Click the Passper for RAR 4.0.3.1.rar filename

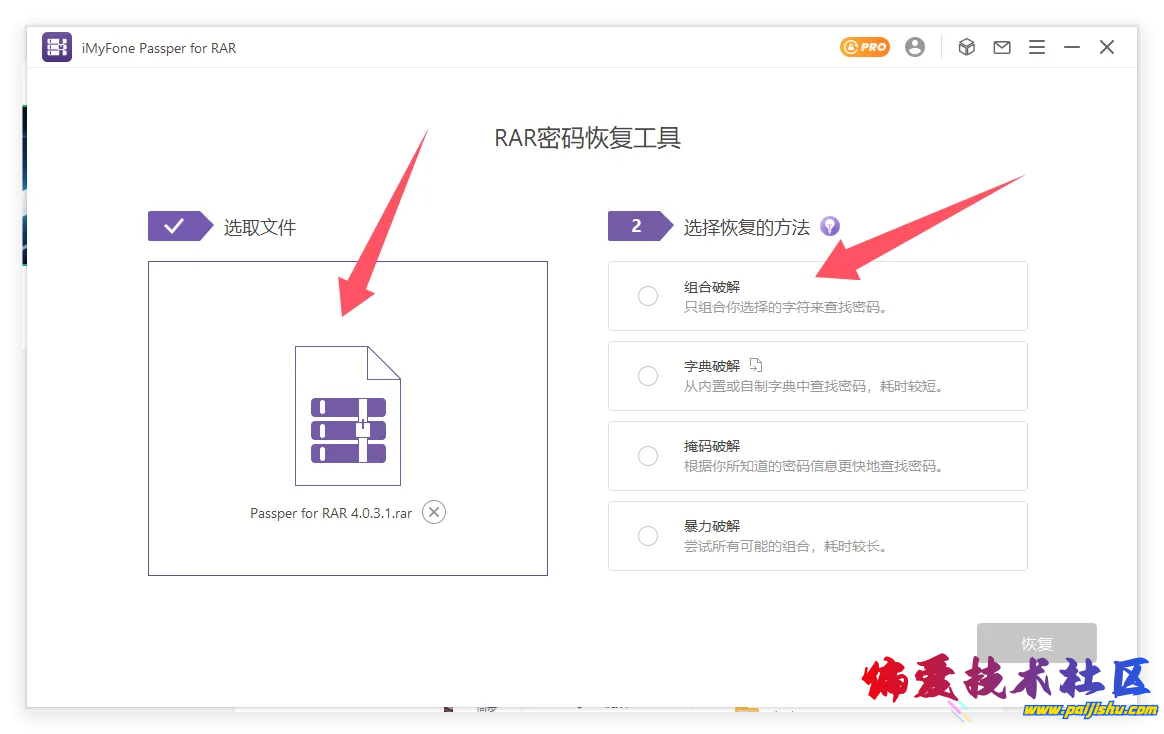click(331, 513)
